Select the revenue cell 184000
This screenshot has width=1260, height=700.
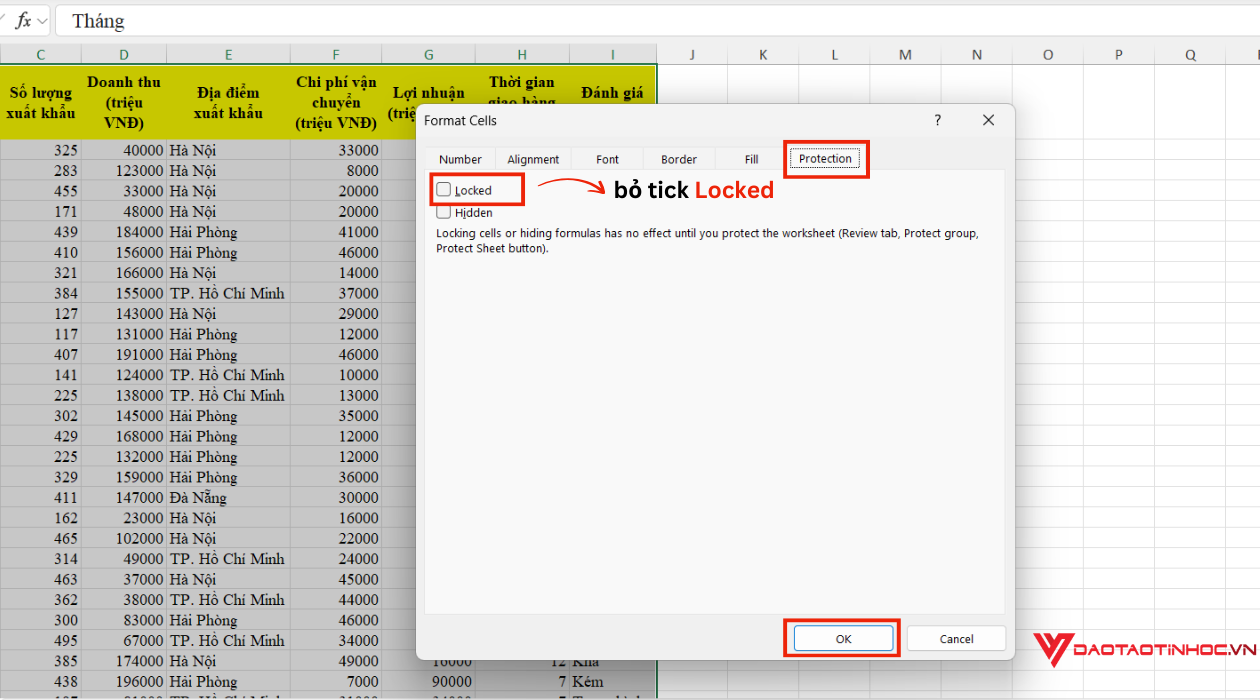[x=124, y=232]
